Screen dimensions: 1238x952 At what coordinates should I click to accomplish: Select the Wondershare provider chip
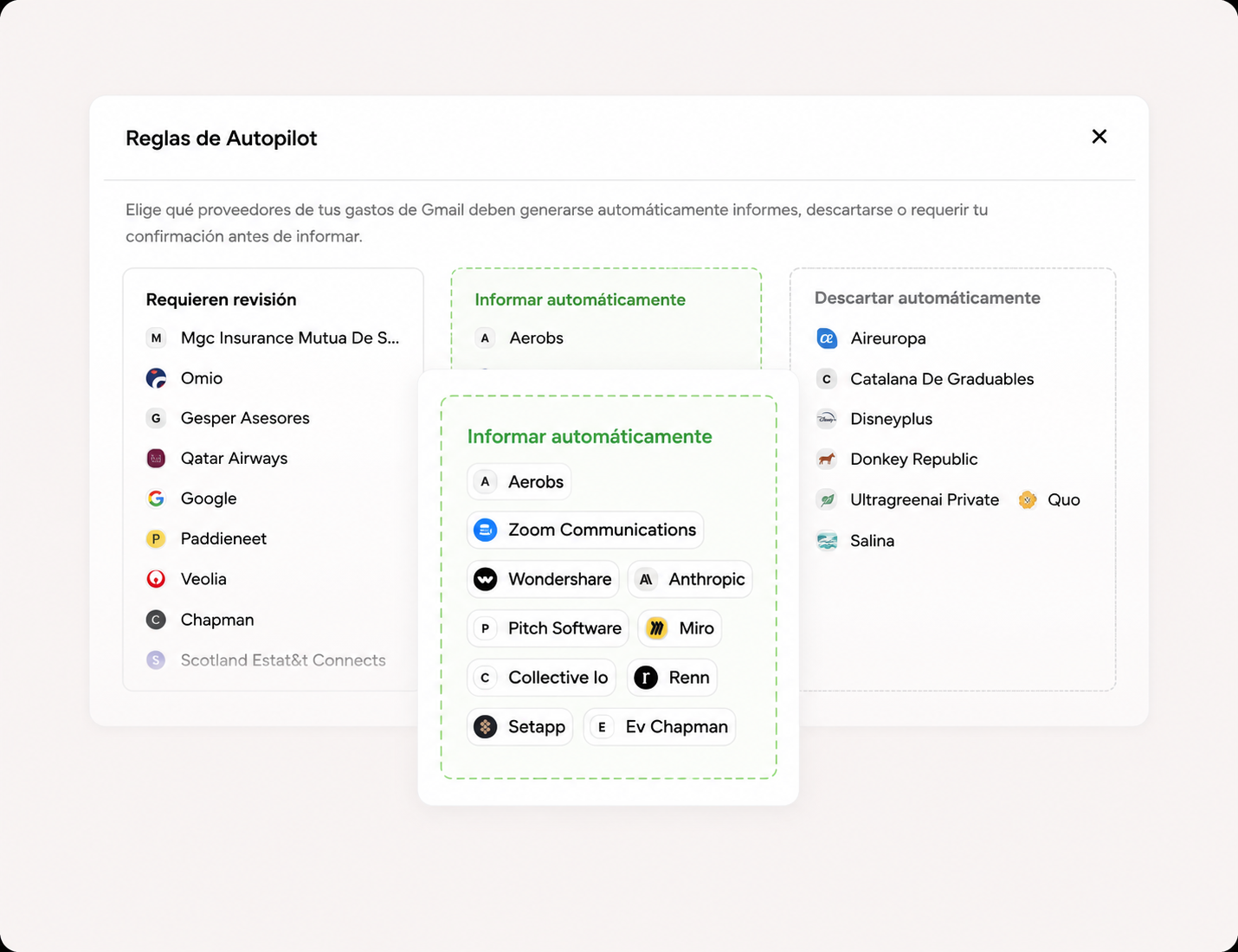(x=543, y=579)
